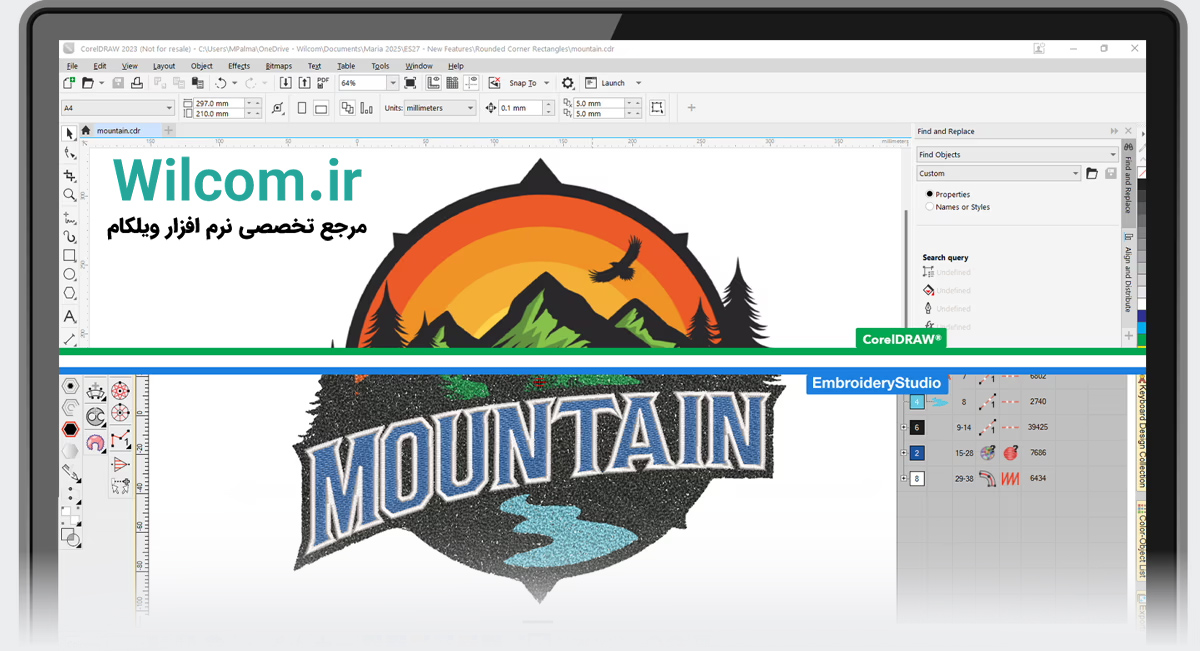Select the Text tool
The image size is (1200, 651).
70,316
